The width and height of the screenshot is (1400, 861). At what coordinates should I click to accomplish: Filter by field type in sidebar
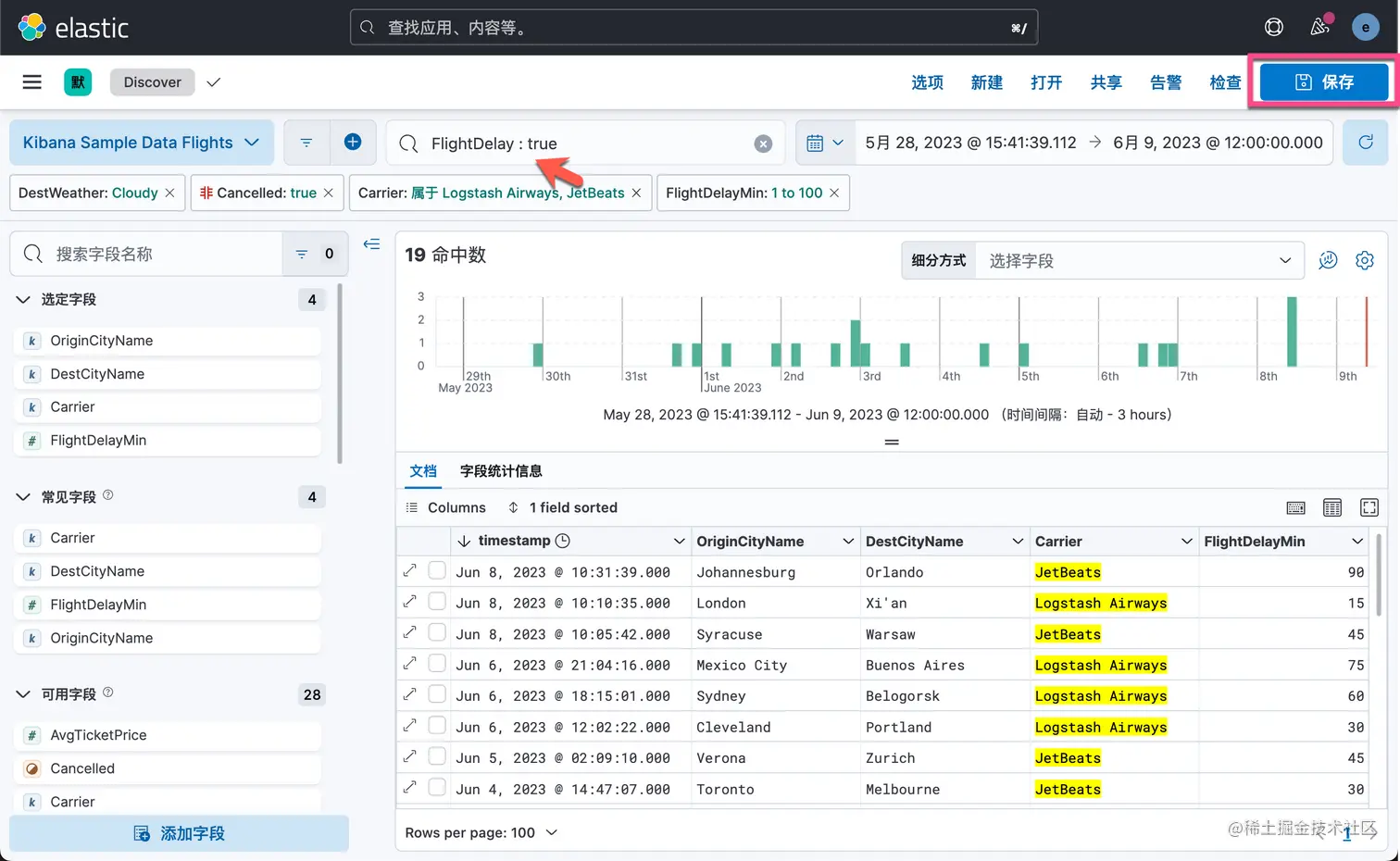[315, 254]
